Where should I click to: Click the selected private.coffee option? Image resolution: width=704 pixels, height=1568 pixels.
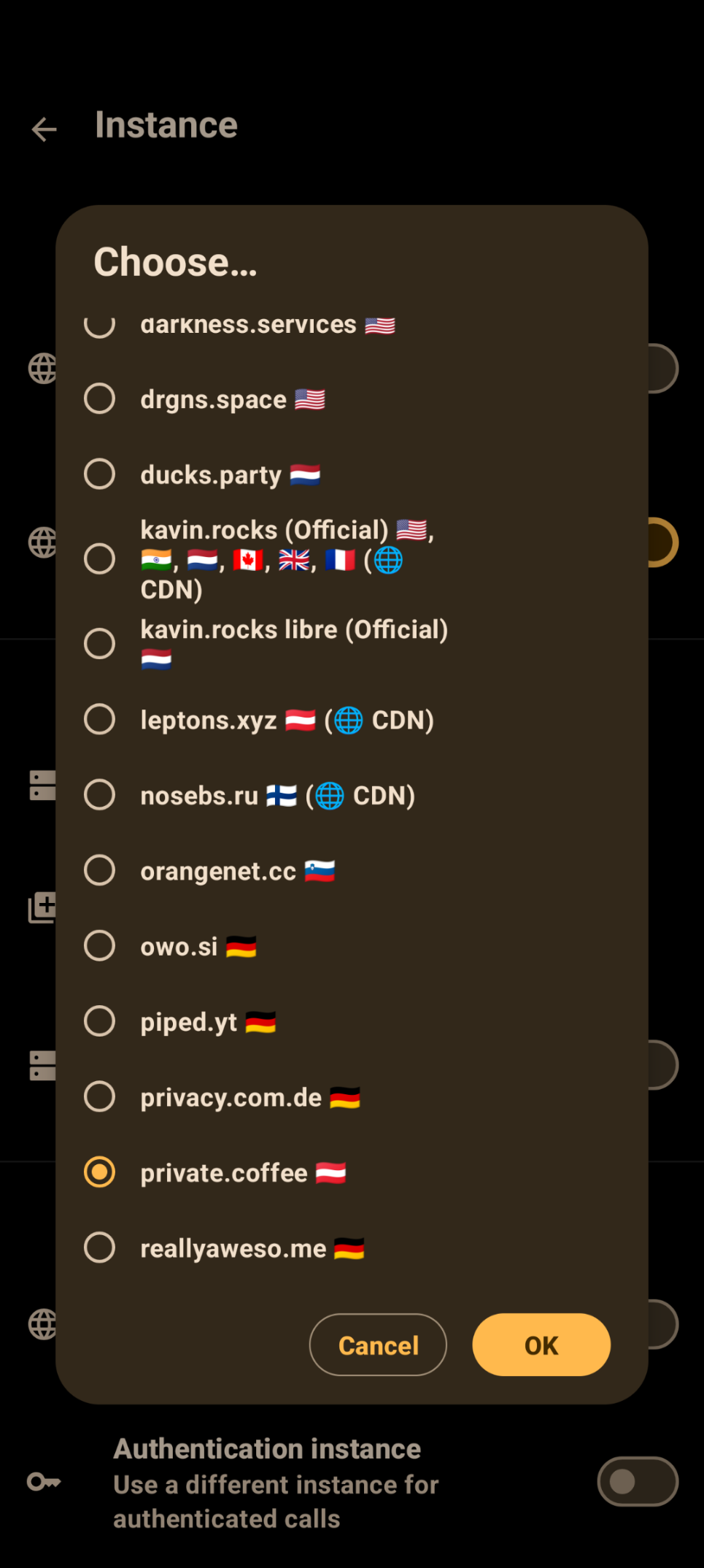100,1172
